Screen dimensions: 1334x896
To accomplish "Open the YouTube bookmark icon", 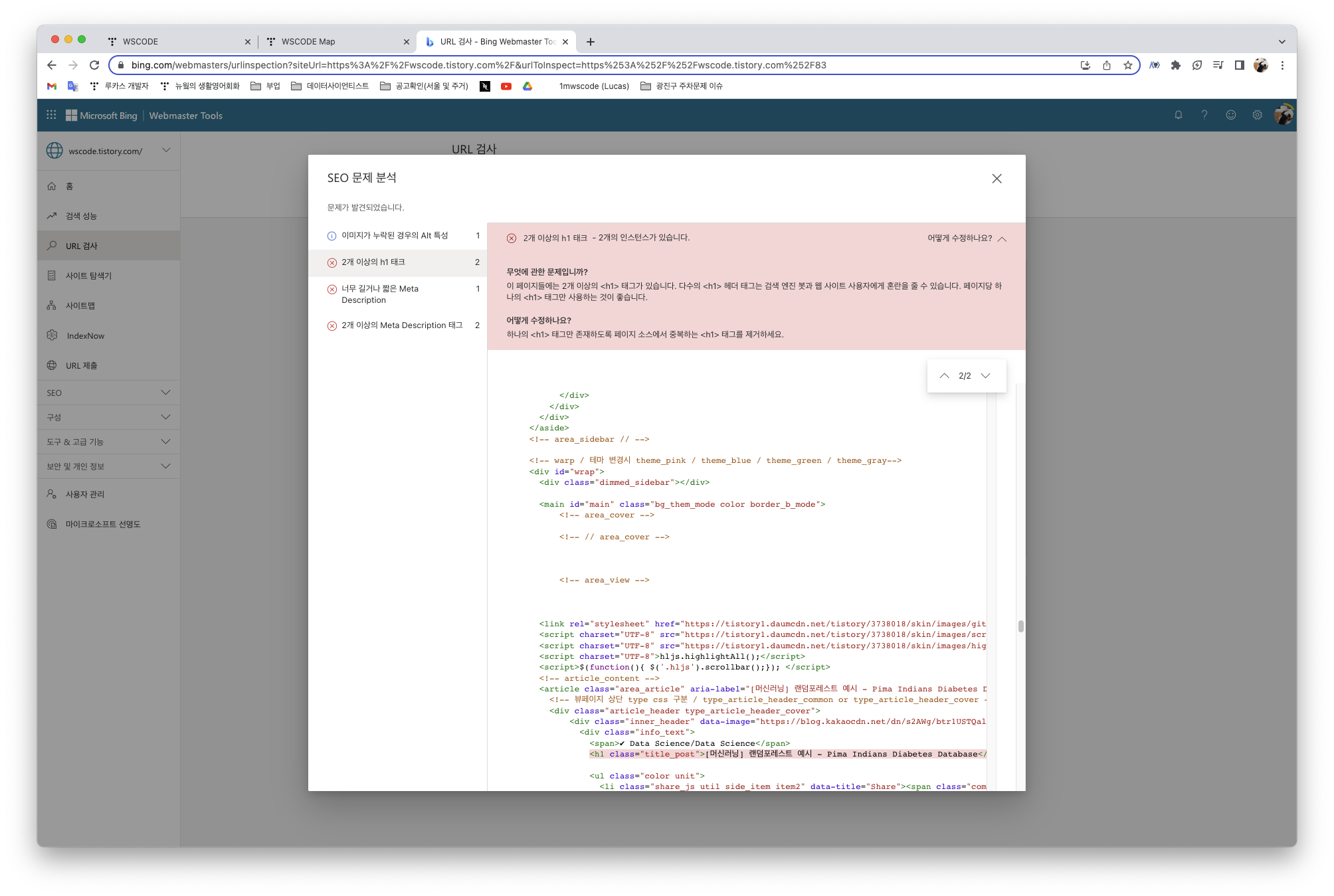I will pos(506,86).
